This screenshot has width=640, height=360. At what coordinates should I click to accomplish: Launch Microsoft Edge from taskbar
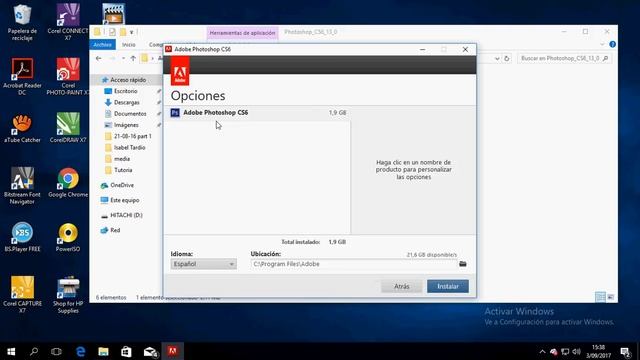coord(80,351)
